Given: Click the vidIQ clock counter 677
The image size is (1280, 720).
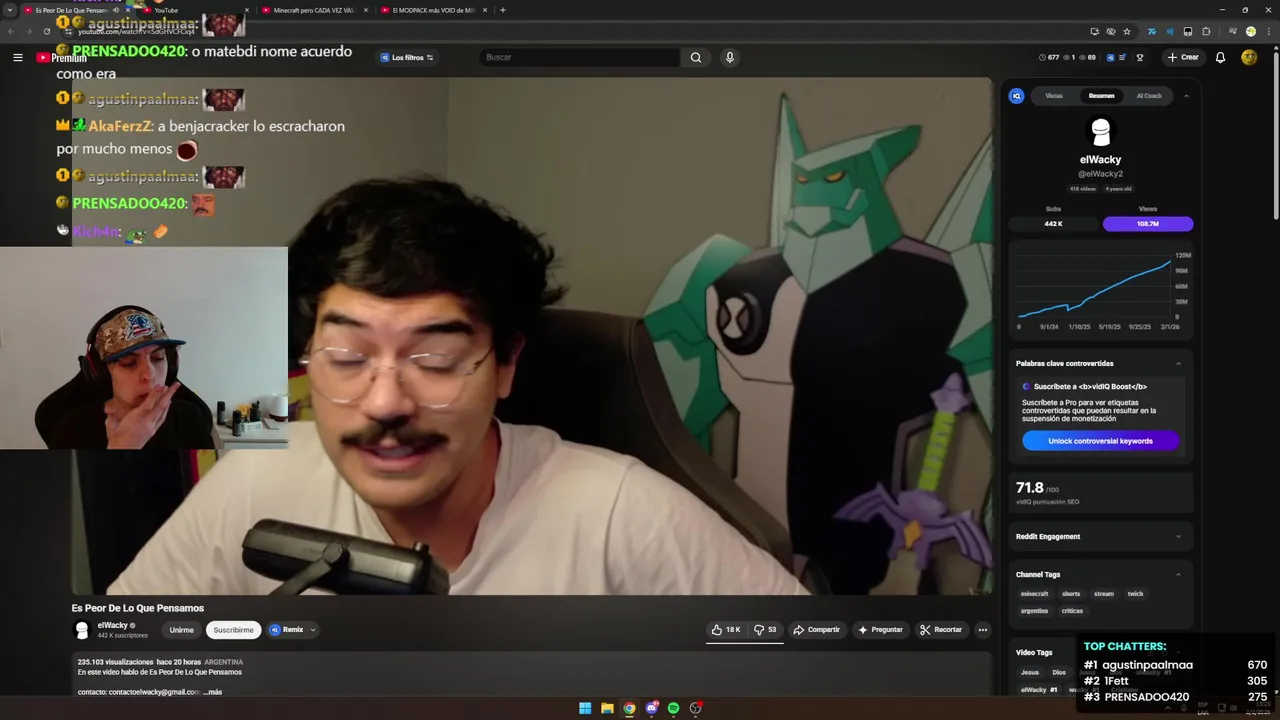Looking at the screenshot, I should click(x=1049, y=57).
